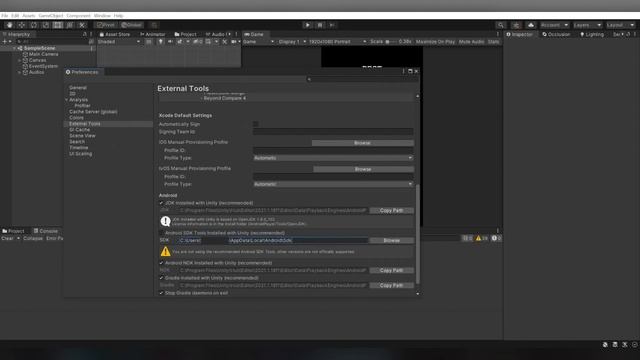The width and height of the screenshot is (640, 360).
Task: Click Browse for tvOS Manual Provisioning Profile
Action: click(x=362, y=169)
